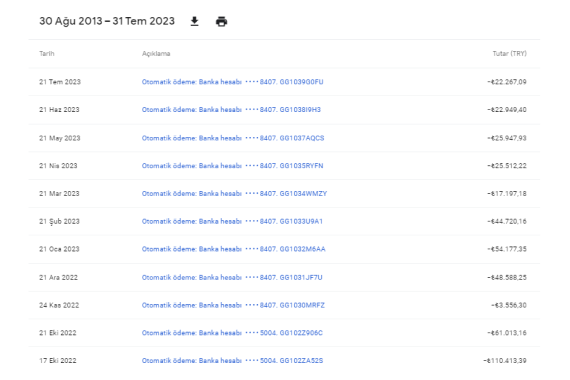Select the date 17 Eki 2022

click(58, 360)
